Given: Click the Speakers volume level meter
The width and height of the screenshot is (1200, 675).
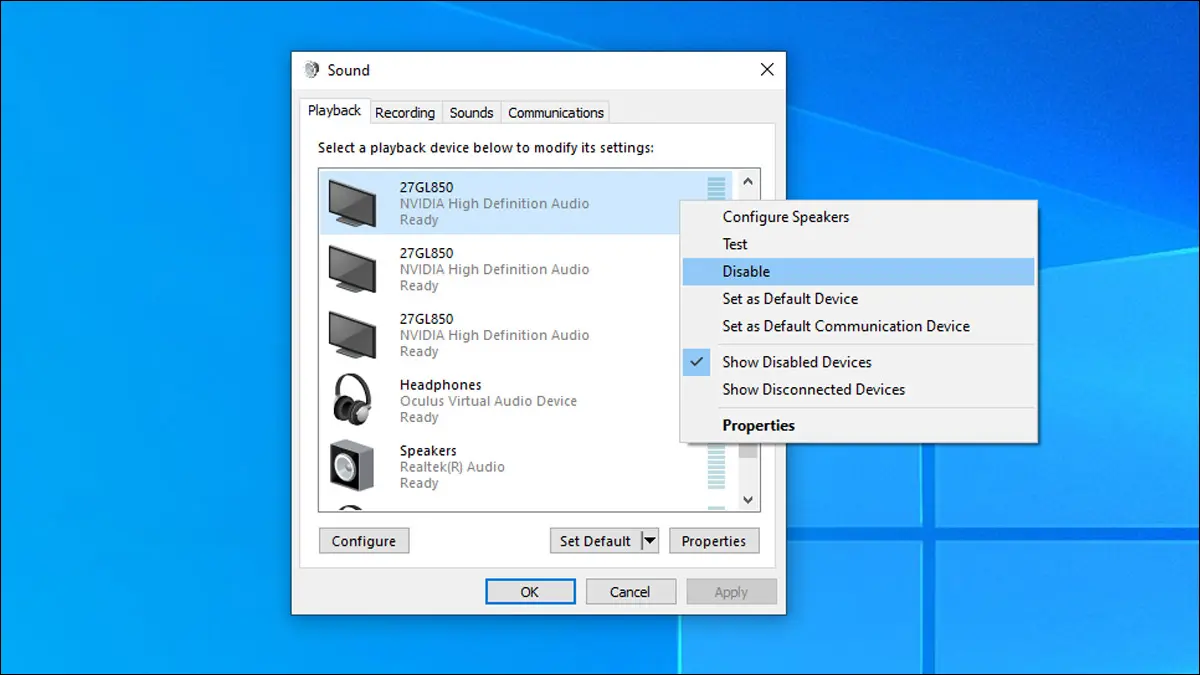Looking at the screenshot, I should pyautogui.click(x=716, y=467).
